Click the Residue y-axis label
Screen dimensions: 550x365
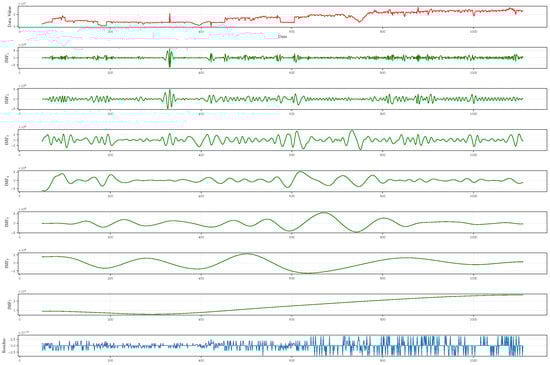(x=4, y=345)
